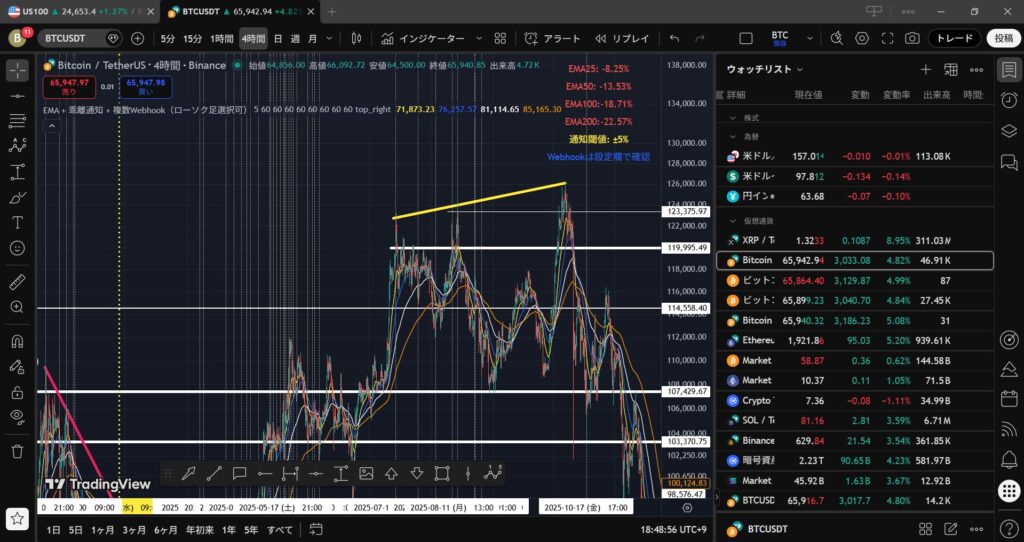Add symbol to watchlist with plus icon

tap(925, 70)
